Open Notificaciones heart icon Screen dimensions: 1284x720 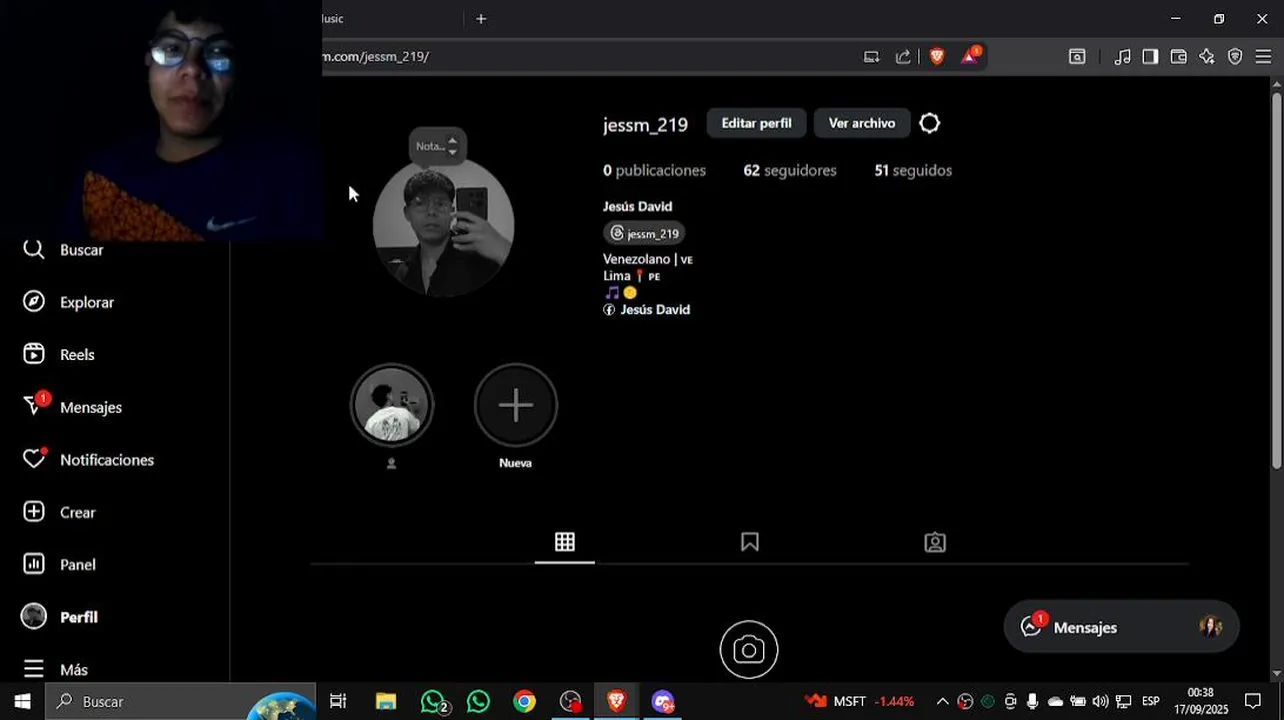pyautogui.click(x=34, y=459)
